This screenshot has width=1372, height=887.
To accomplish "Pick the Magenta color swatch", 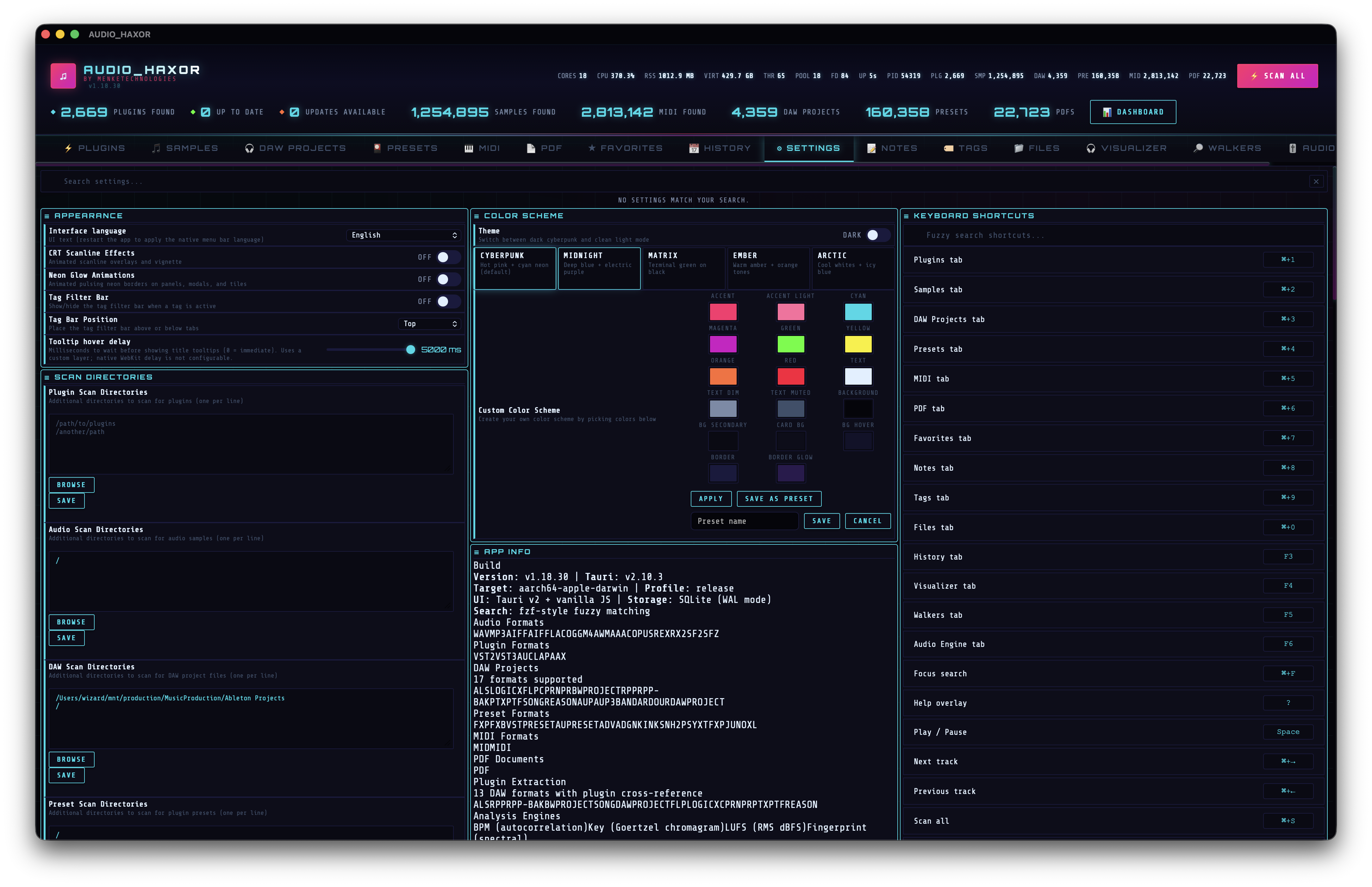I will coord(723,344).
